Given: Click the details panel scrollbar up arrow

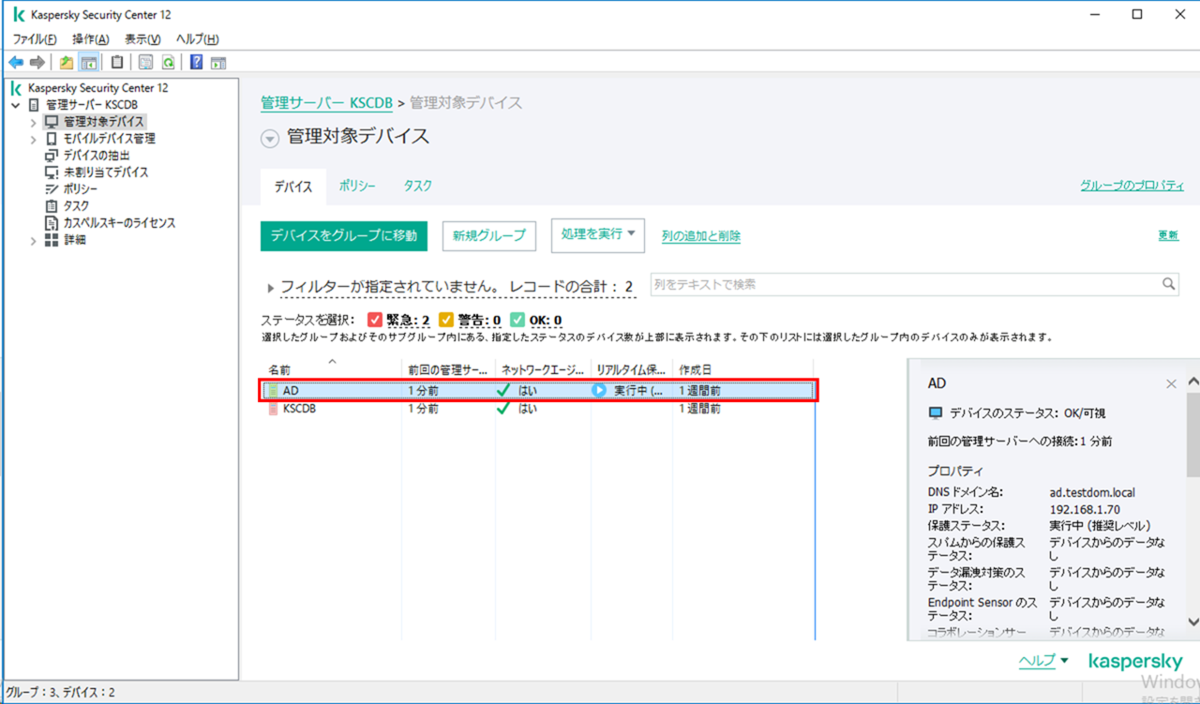Looking at the screenshot, I should tap(1192, 382).
